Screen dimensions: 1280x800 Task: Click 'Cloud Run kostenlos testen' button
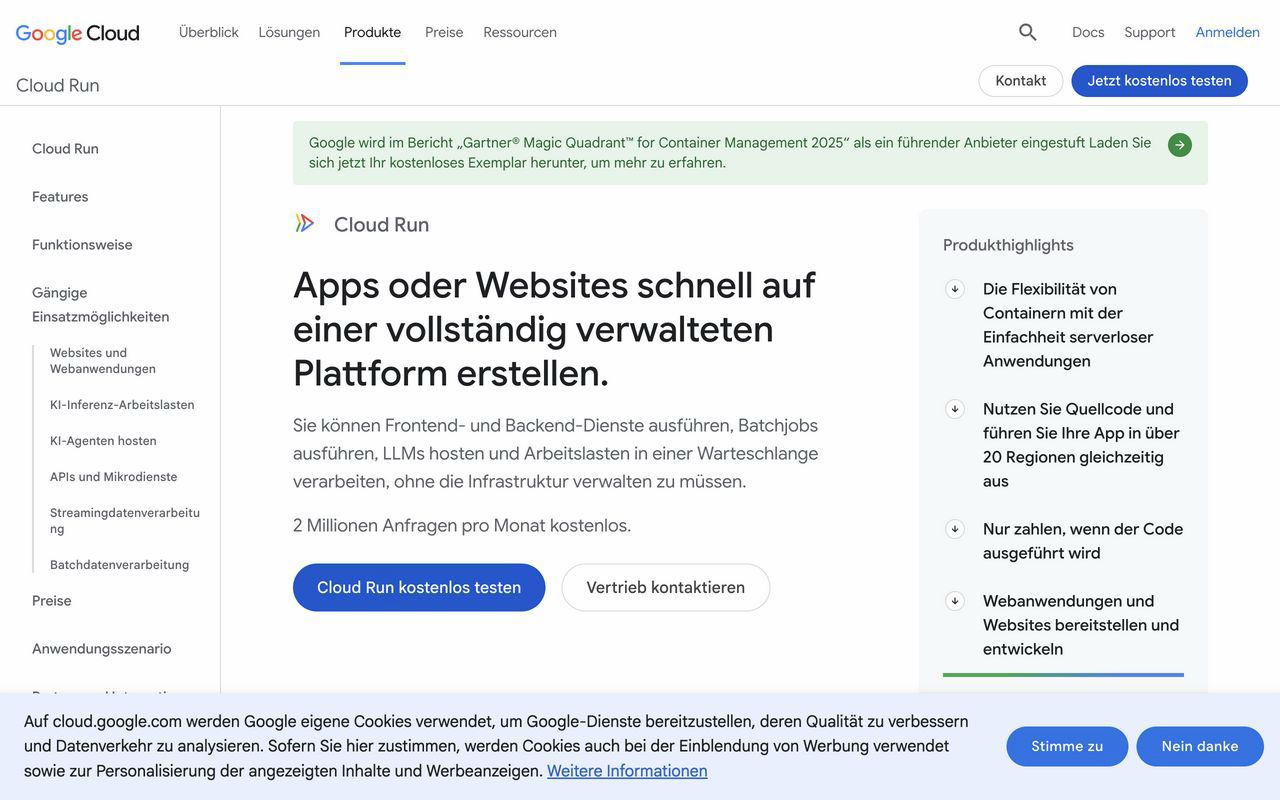[x=419, y=587]
